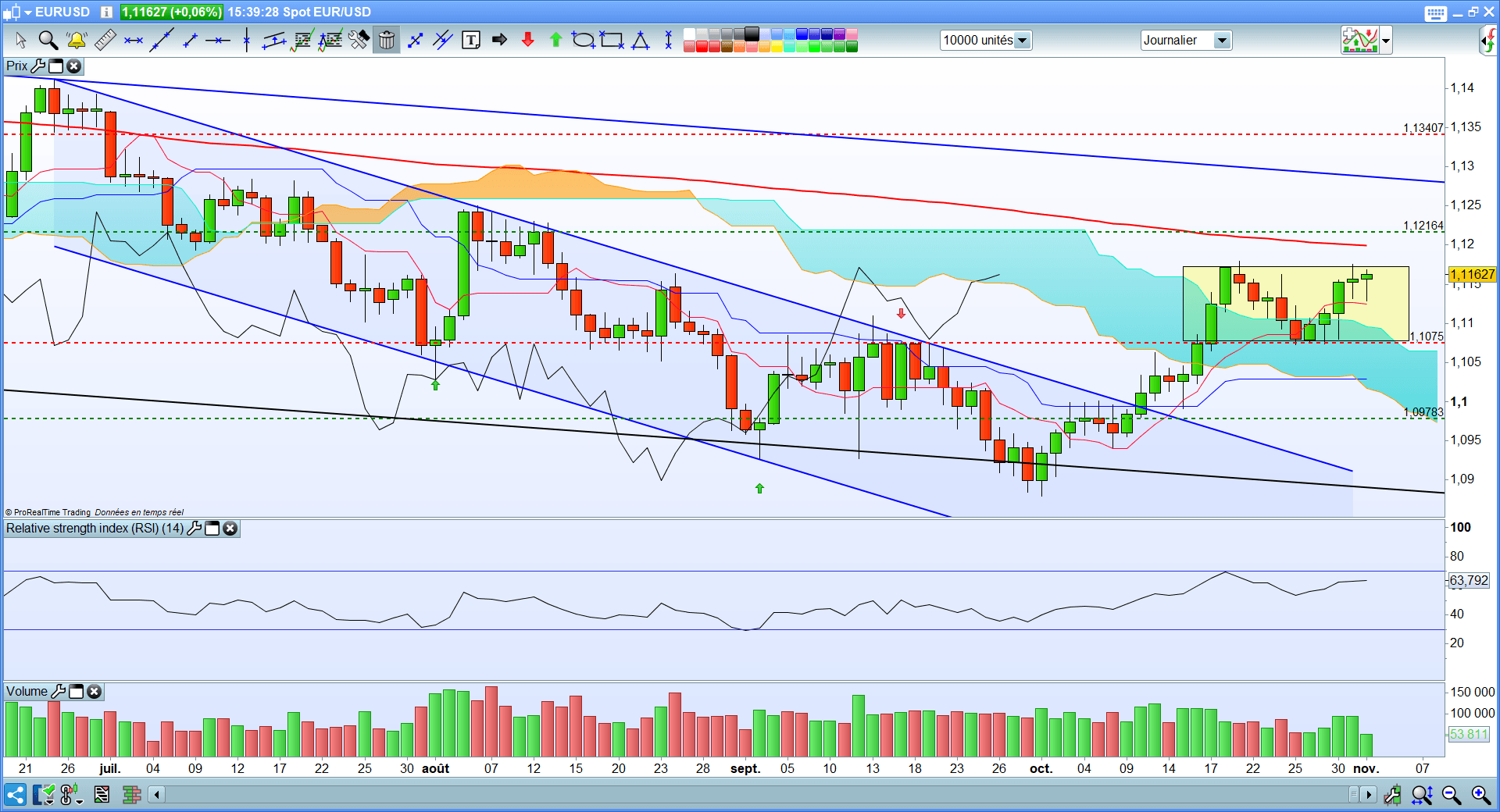
Task: Select the trend line drawing tool
Action: [162, 40]
